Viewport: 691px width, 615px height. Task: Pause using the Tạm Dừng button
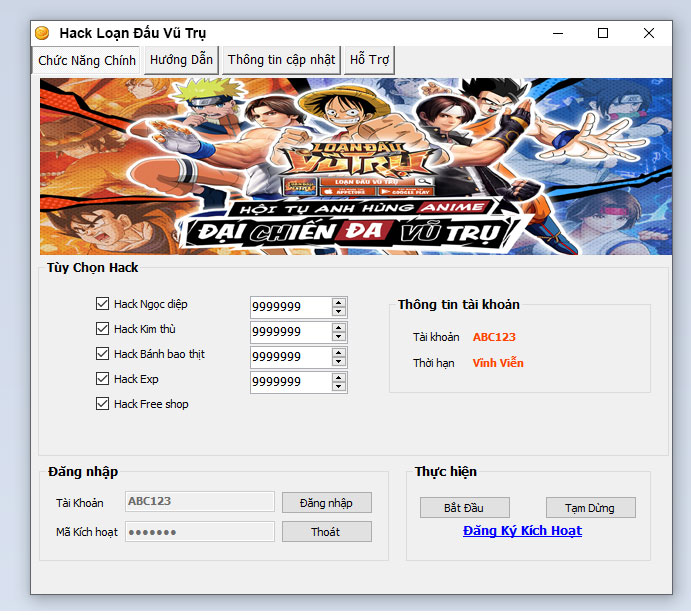590,508
